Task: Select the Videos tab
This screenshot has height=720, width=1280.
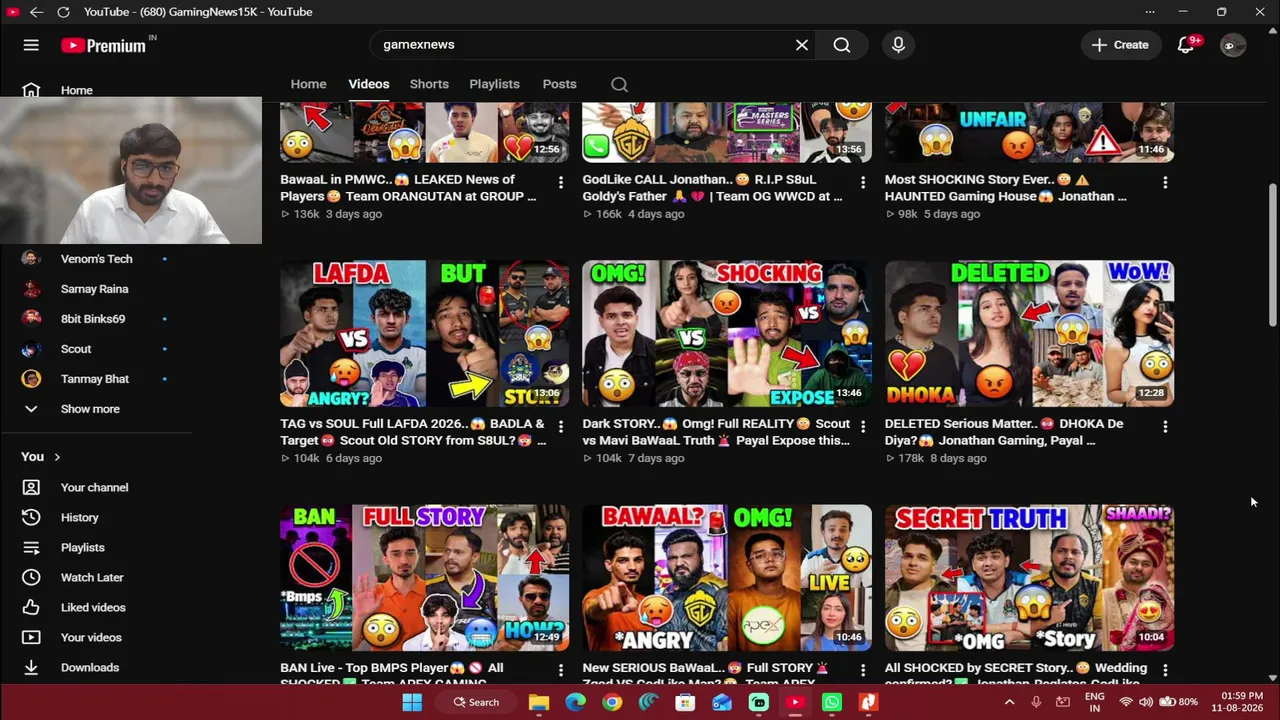Action: (x=369, y=84)
